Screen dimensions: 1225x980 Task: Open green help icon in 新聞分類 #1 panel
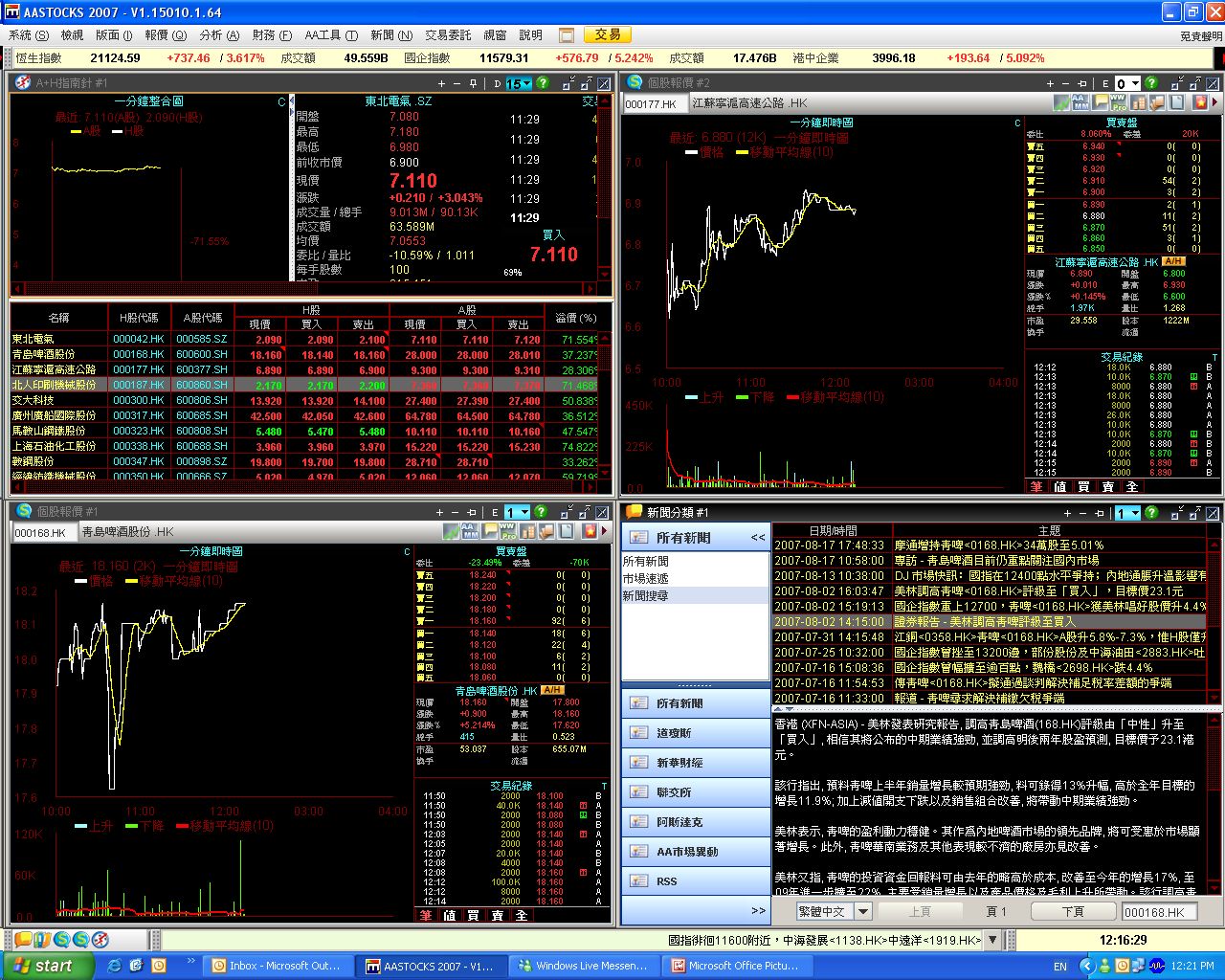coord(1151,513)
